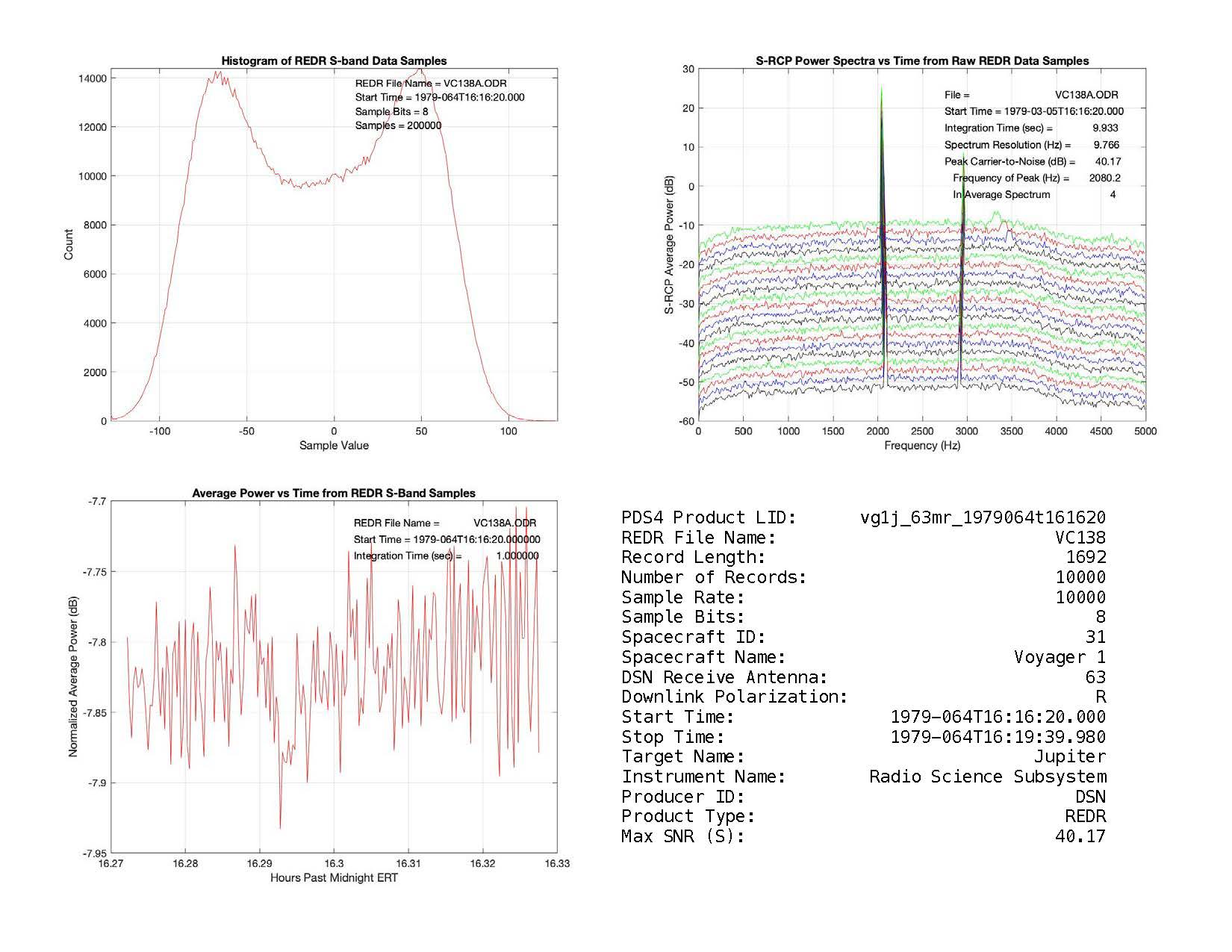Click the 'Max SNR (S):' label
1232x952 pixels.
(682, 837)
